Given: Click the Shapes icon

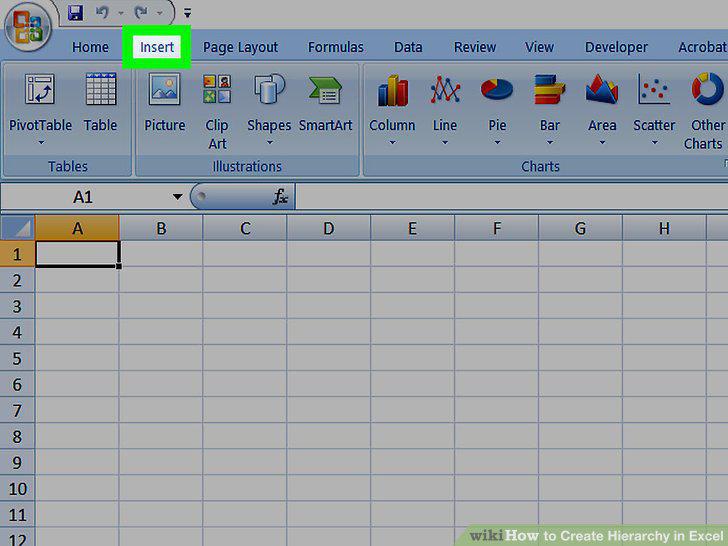Looking at the screenshot, I should 269,89.
